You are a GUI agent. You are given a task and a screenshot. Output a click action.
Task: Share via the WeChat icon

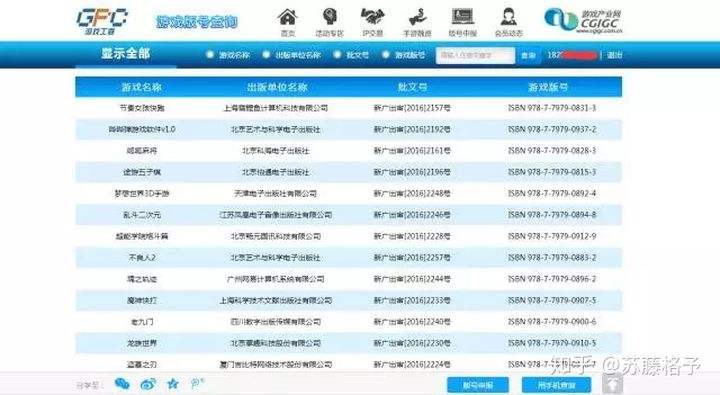point(122,384)
